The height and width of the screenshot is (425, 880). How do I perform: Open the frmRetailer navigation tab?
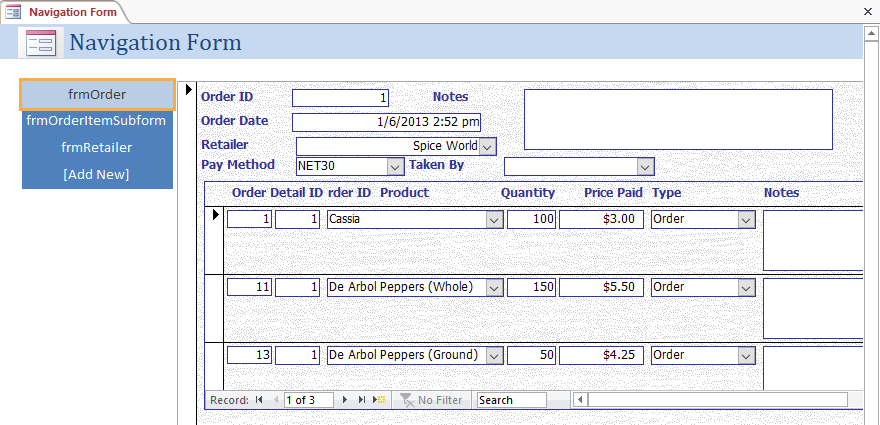coord(97,147)
